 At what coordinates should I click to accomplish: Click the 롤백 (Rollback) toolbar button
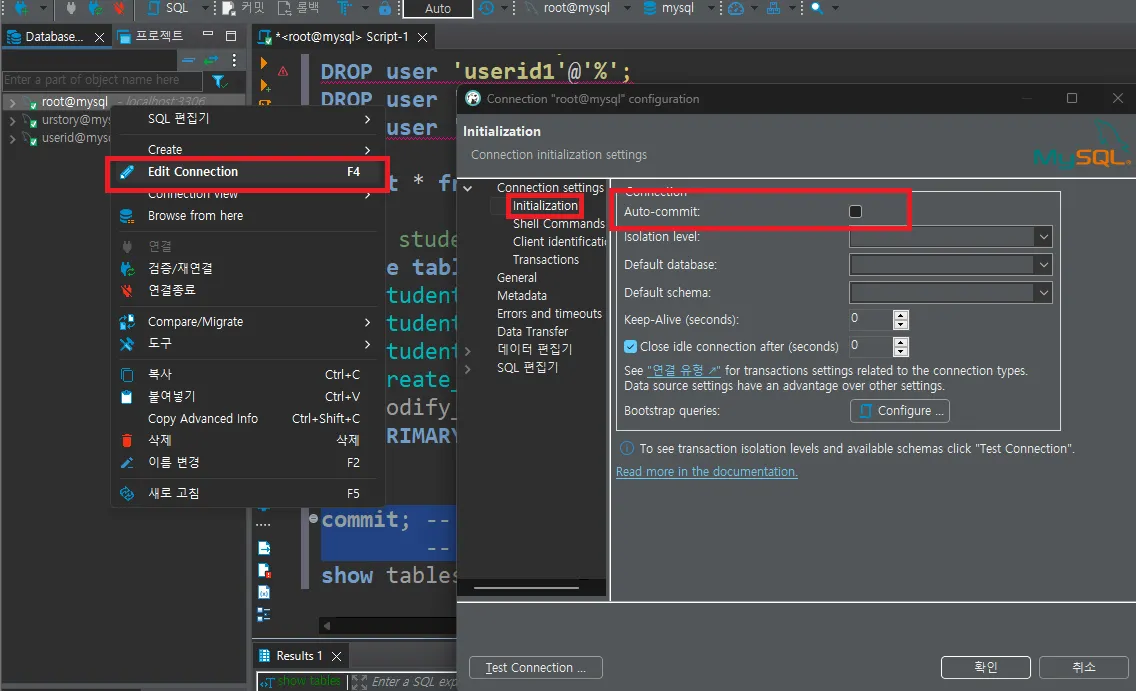pyautogui.click(x=299, y=8)
